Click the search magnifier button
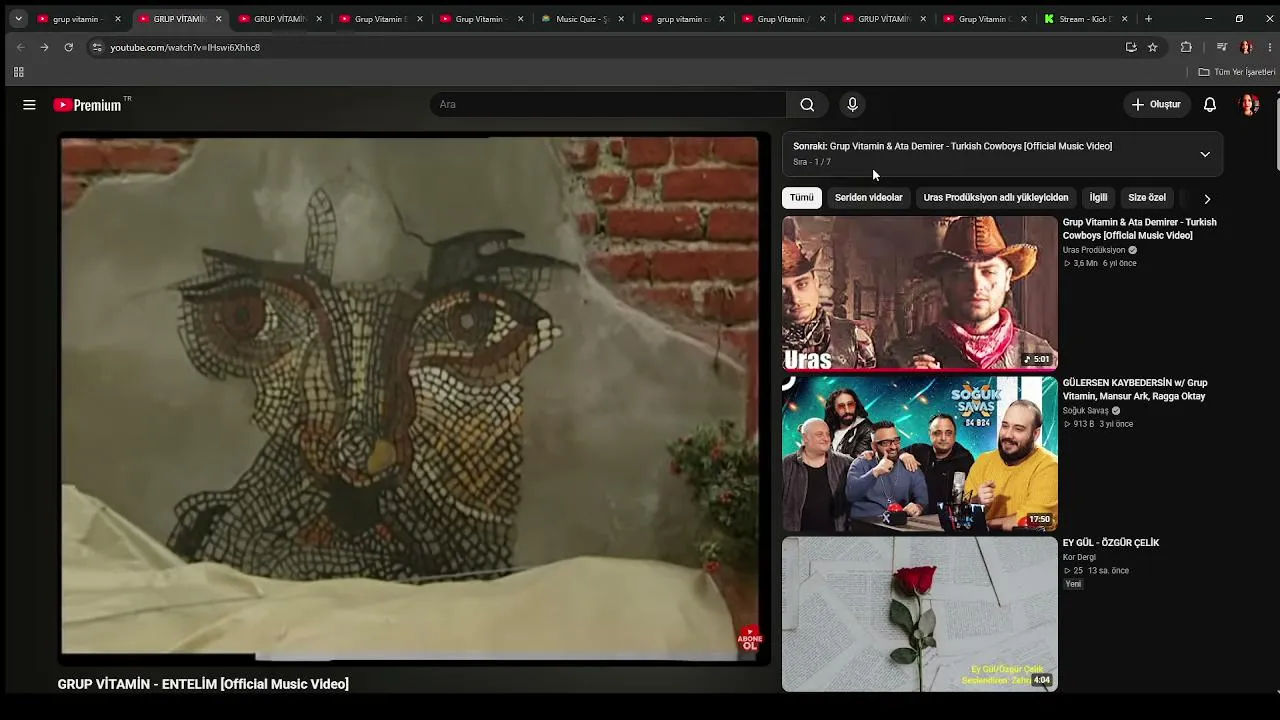1280x720 pixels. coord(807,105)
